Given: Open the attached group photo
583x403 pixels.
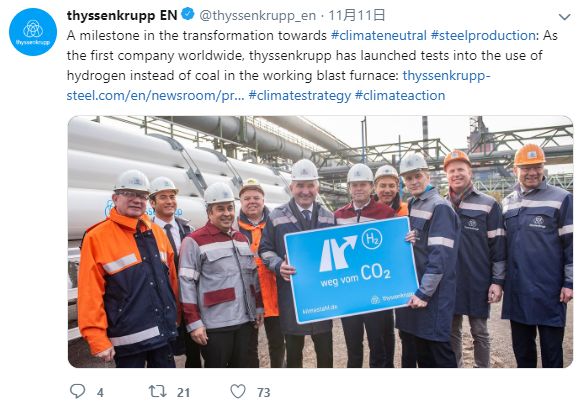Looking at the screenshot, I should click(320, 242).
